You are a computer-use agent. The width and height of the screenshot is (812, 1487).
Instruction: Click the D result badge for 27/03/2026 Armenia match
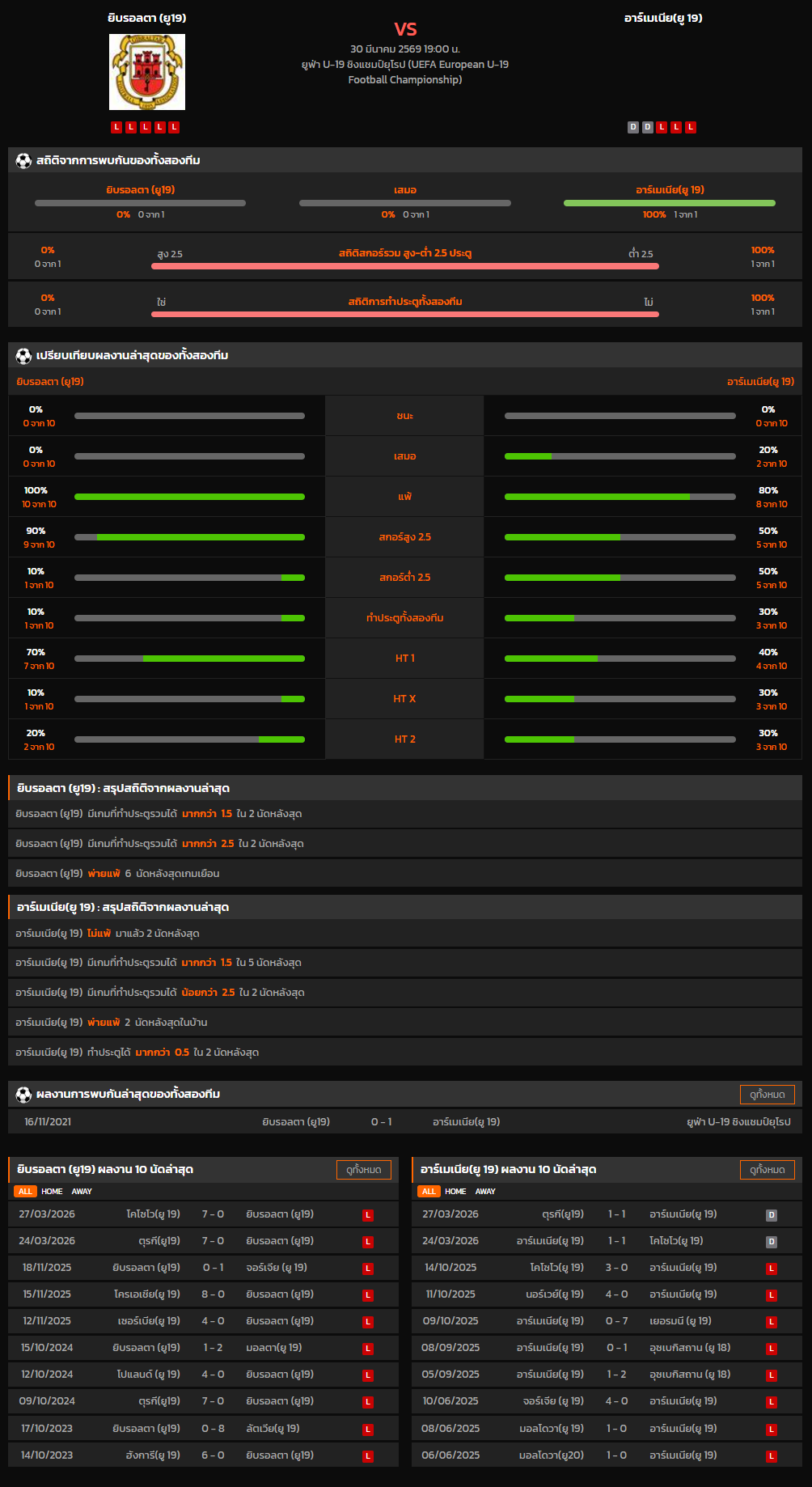click(x=772, y=1215)
